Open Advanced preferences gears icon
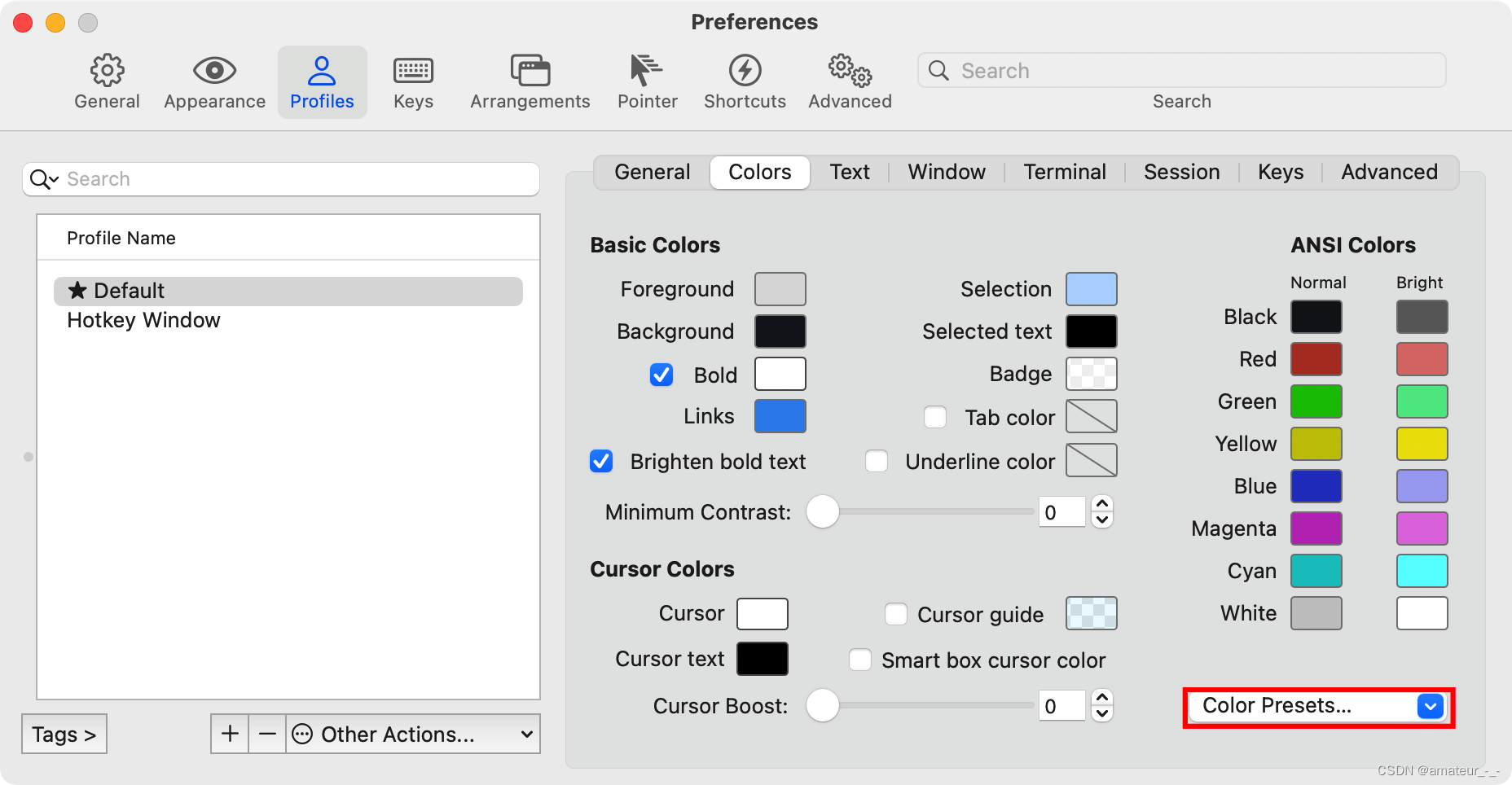 (850, 71)
